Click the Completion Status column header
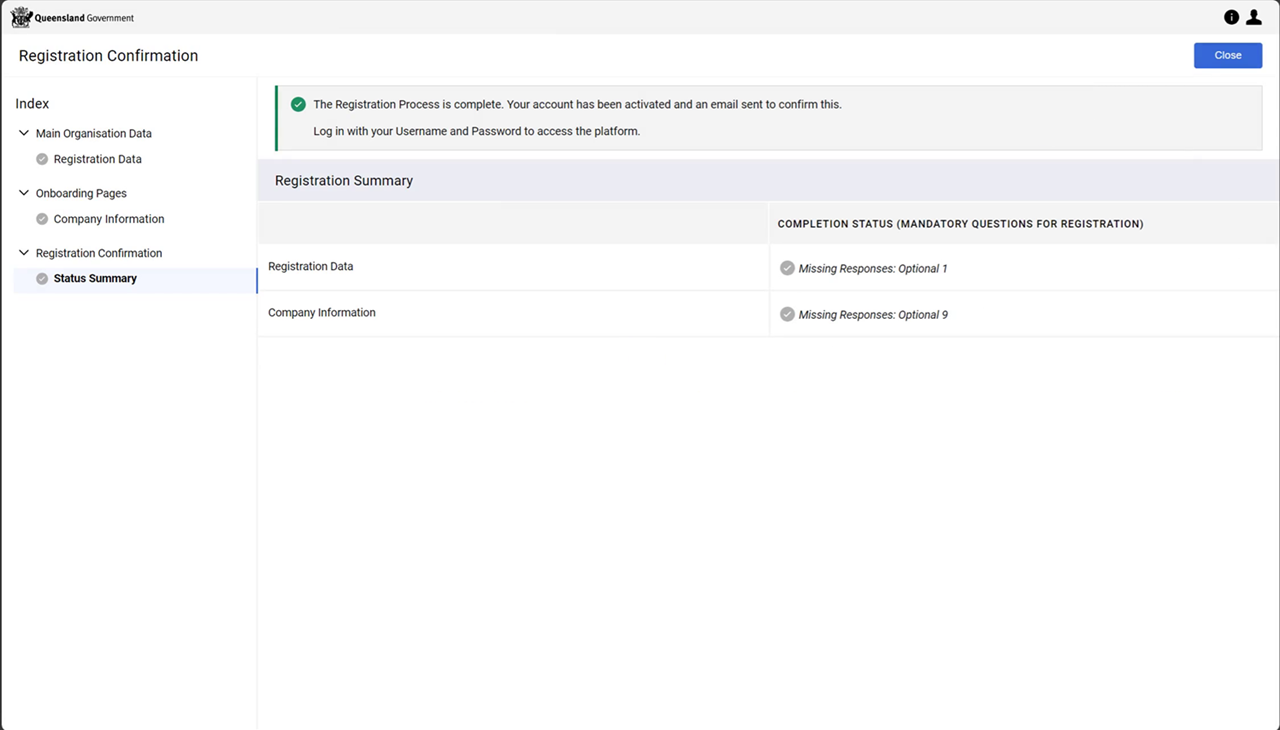 pyautogui.click(x=960, y=224)
